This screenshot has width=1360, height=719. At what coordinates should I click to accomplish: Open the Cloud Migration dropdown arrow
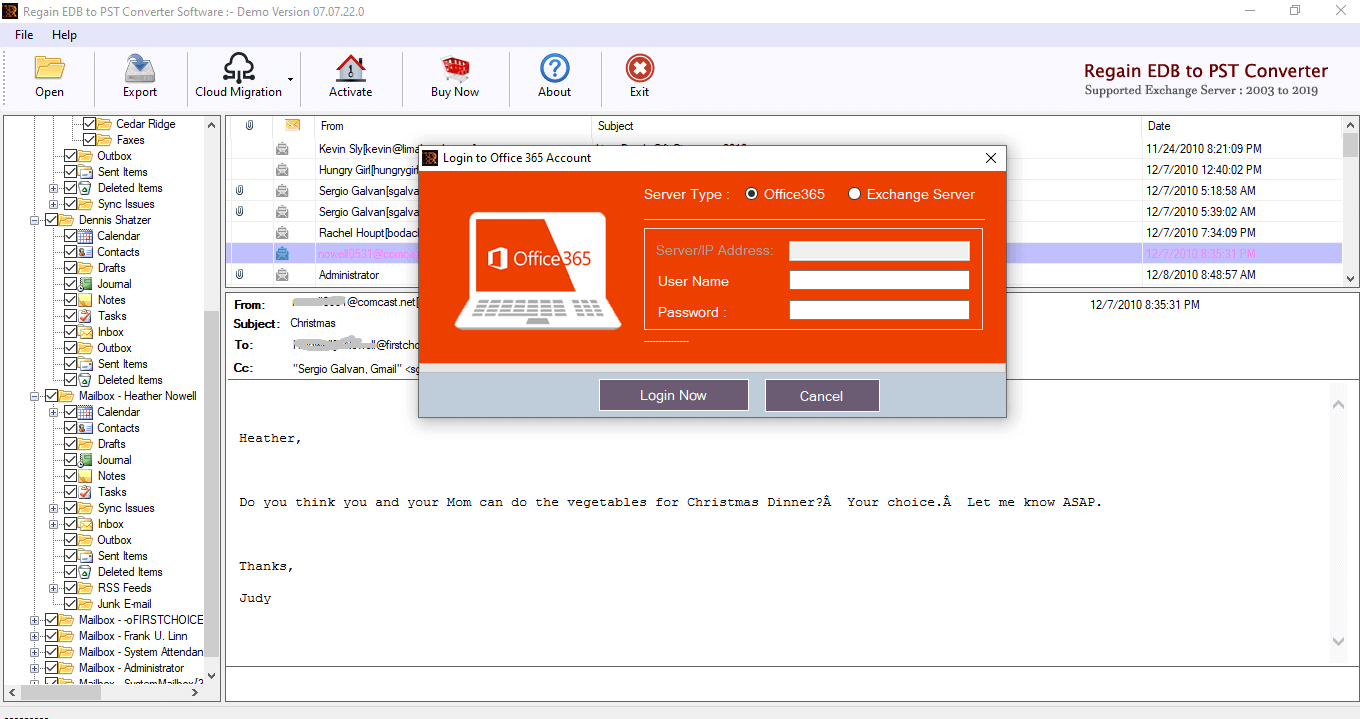(x=291, y=78)
